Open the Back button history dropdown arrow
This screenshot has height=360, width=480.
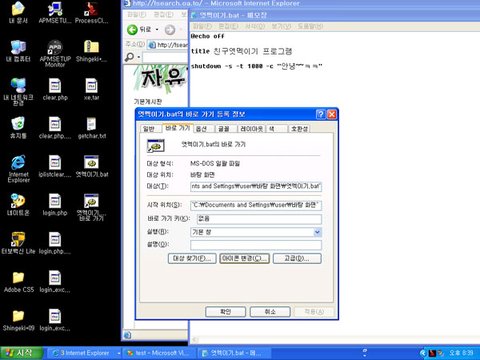tap(157, 30)
